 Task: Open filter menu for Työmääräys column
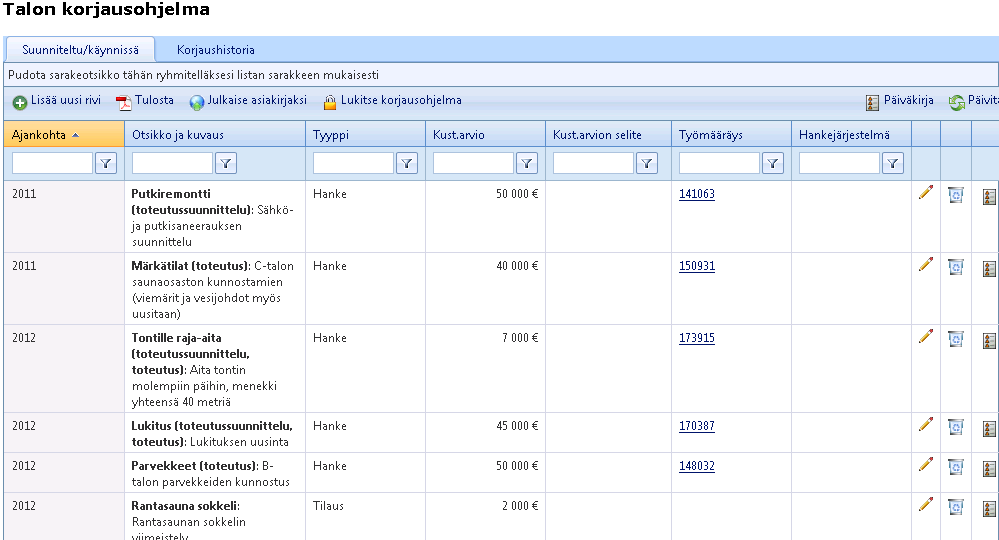tap(772, 164)
